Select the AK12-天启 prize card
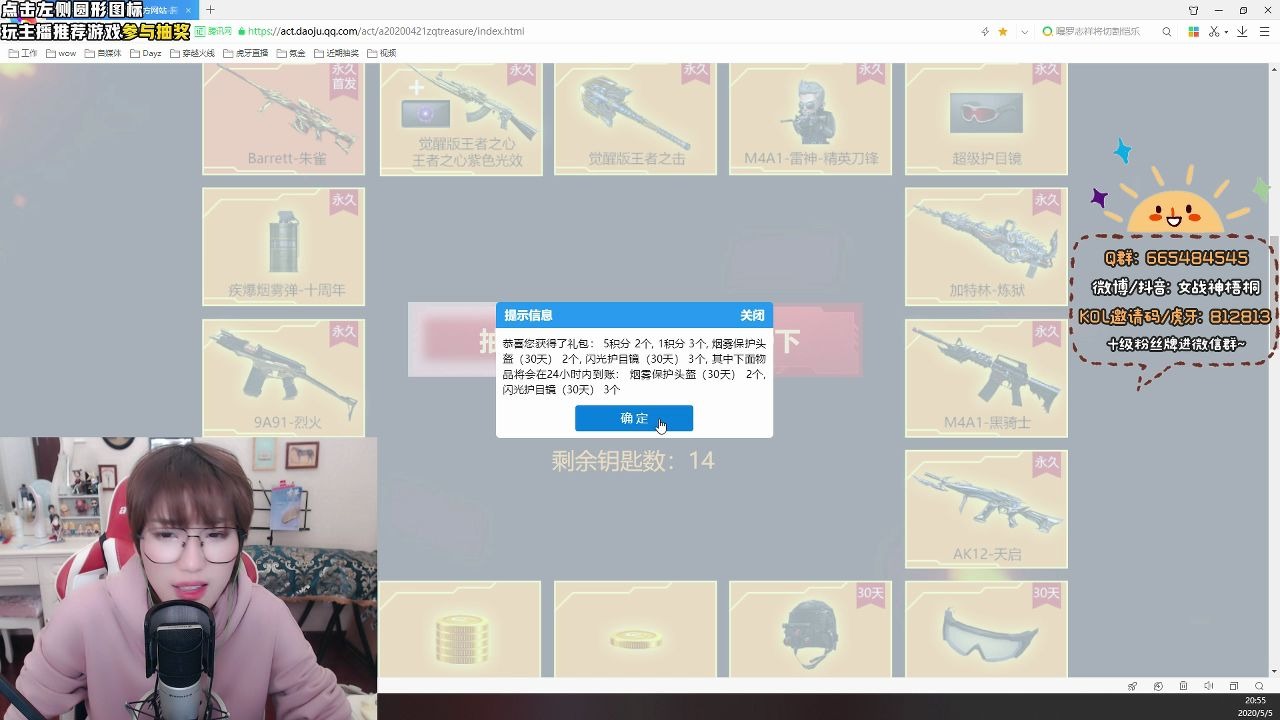 tap(986, 509)
